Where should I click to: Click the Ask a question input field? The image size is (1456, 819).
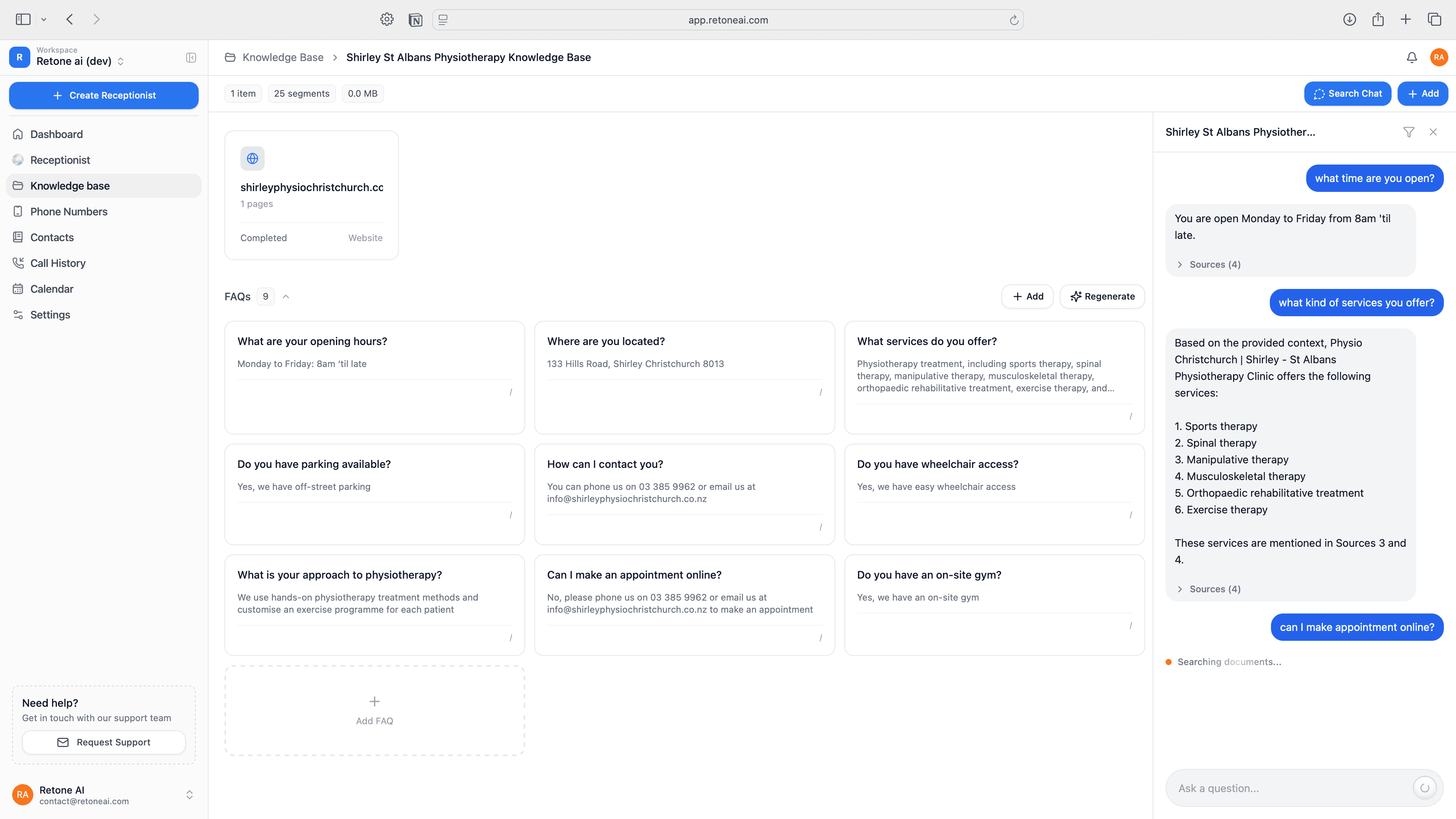pos(1289,788)
